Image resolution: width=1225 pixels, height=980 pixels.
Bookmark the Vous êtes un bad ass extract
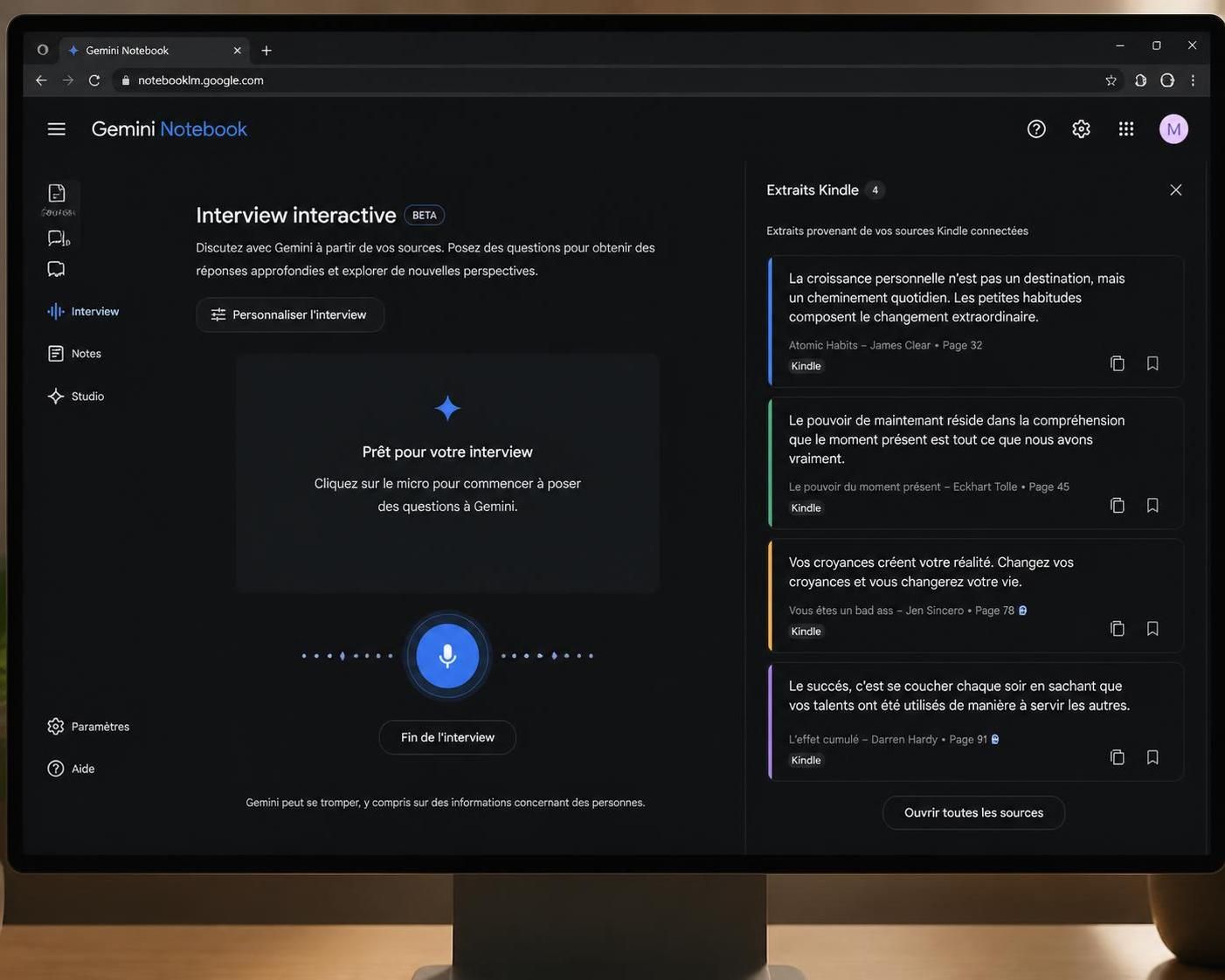[1152, 629]
